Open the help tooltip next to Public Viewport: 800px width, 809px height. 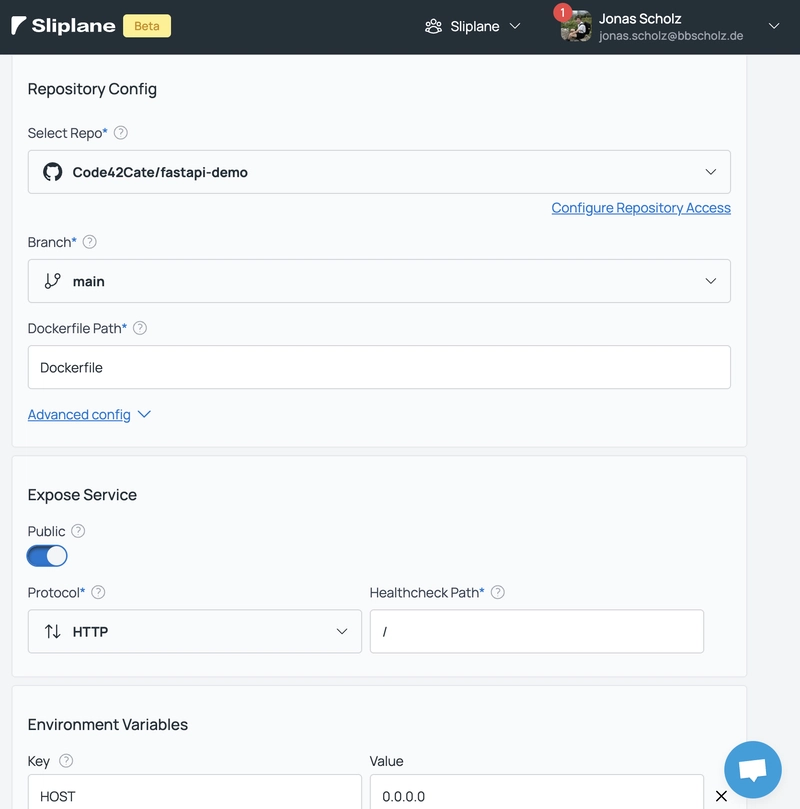79,531
